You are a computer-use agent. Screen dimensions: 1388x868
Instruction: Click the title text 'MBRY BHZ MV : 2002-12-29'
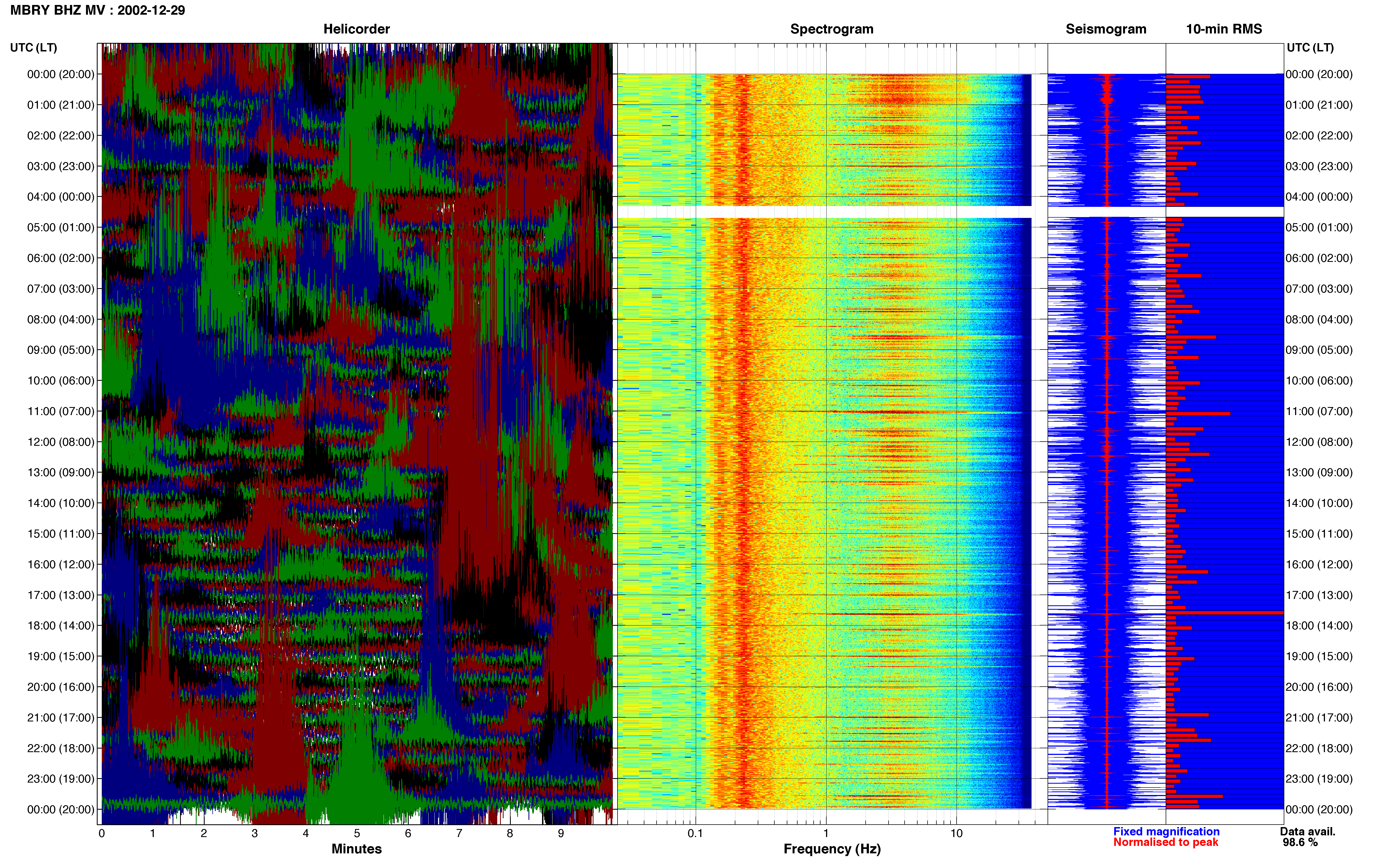98,10
